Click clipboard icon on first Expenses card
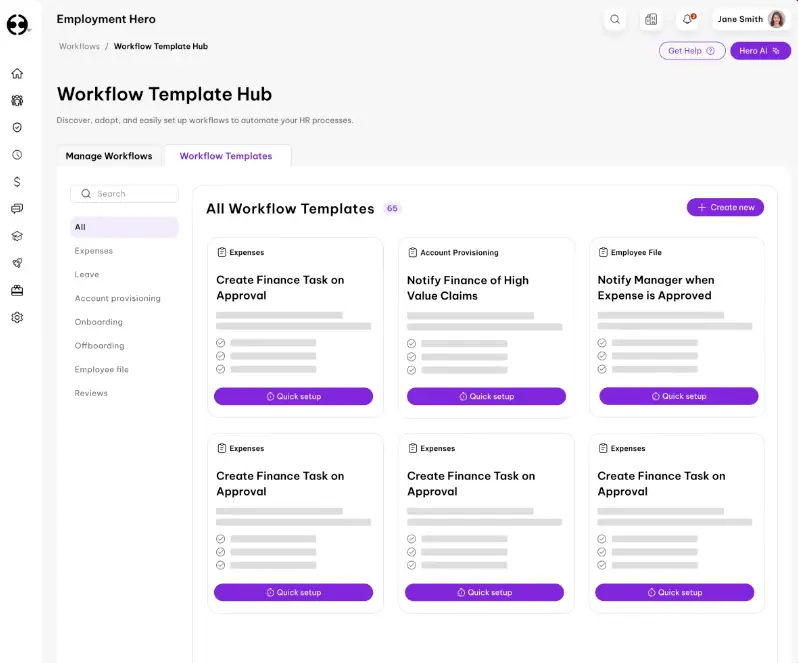The width and height of the screenshot is (798, 663). (222, 252)
